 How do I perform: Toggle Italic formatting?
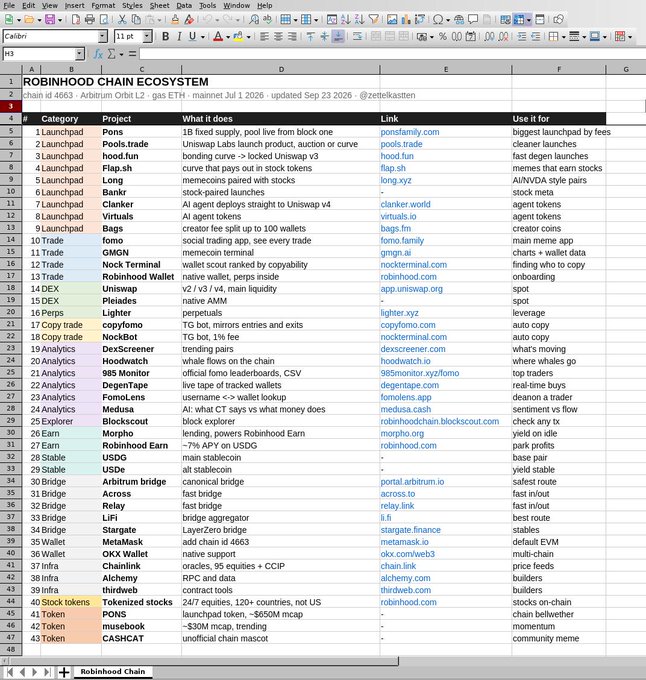(179, 36)
